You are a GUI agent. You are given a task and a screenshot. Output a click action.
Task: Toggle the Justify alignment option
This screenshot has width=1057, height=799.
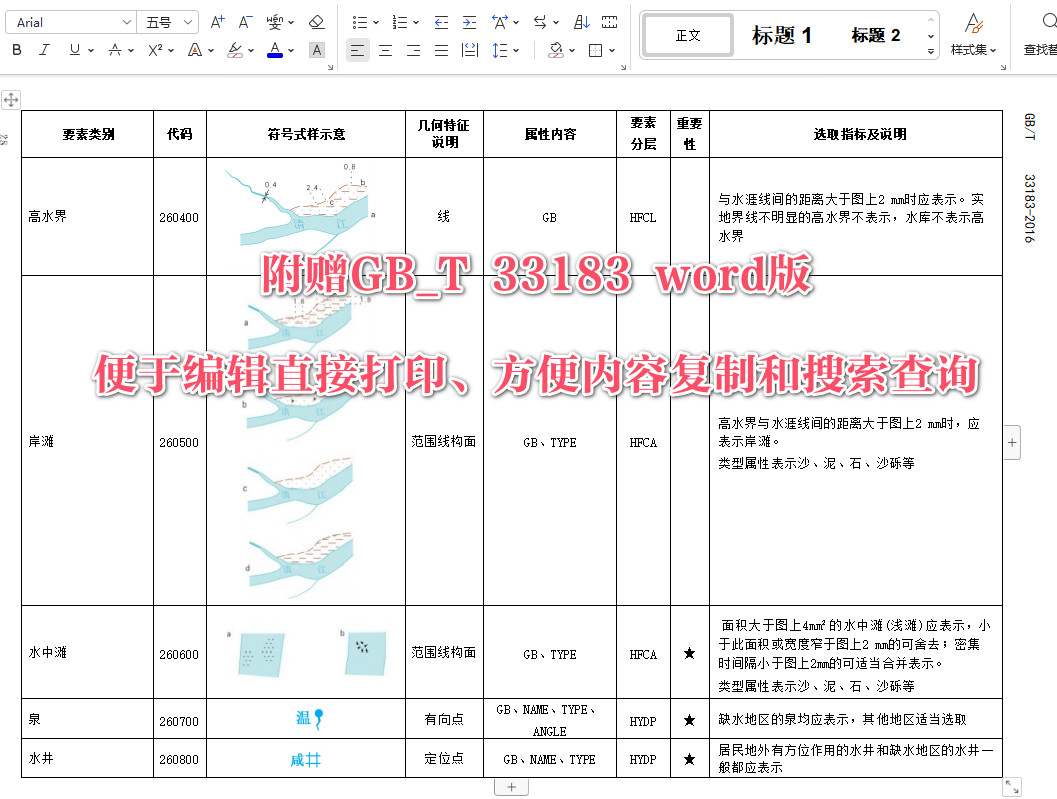pos(441,50)
